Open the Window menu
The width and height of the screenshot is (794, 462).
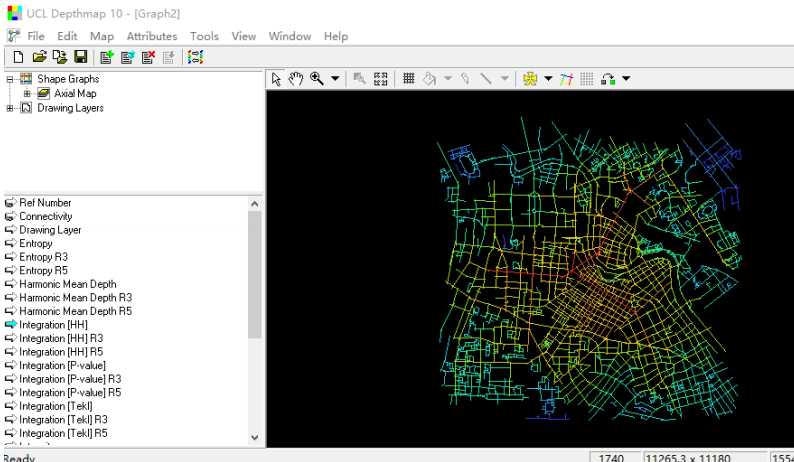[290, 36]
